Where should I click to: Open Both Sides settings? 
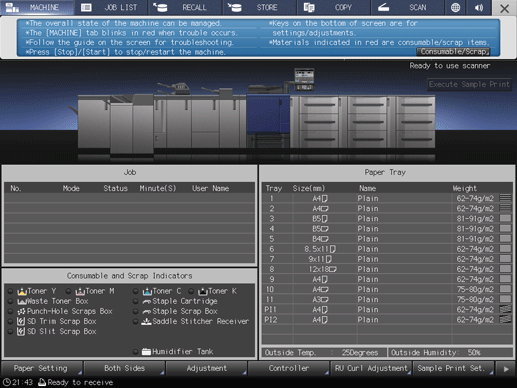coord(124,368)
